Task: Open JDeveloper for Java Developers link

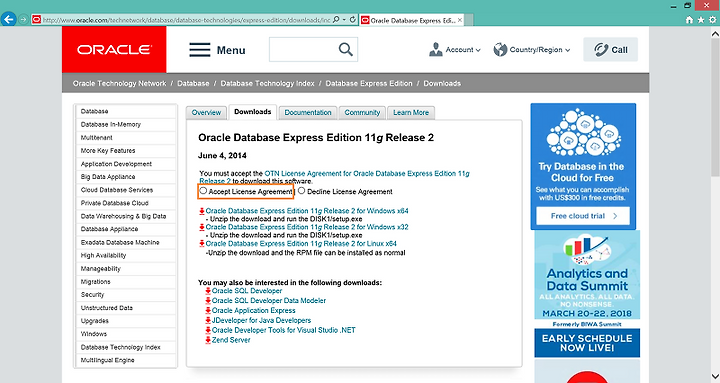Action: coord(261,320)
